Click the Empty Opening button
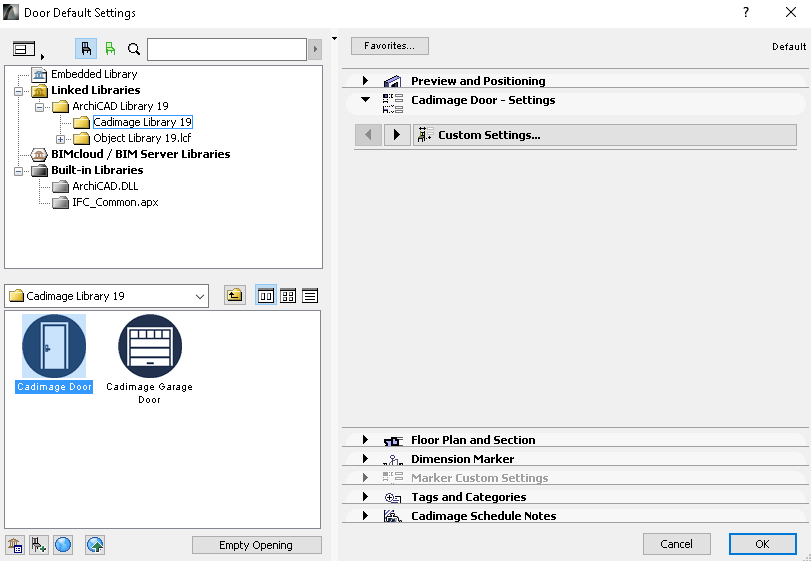The width and height of the screenshot is (811, 561). (257, 545)
